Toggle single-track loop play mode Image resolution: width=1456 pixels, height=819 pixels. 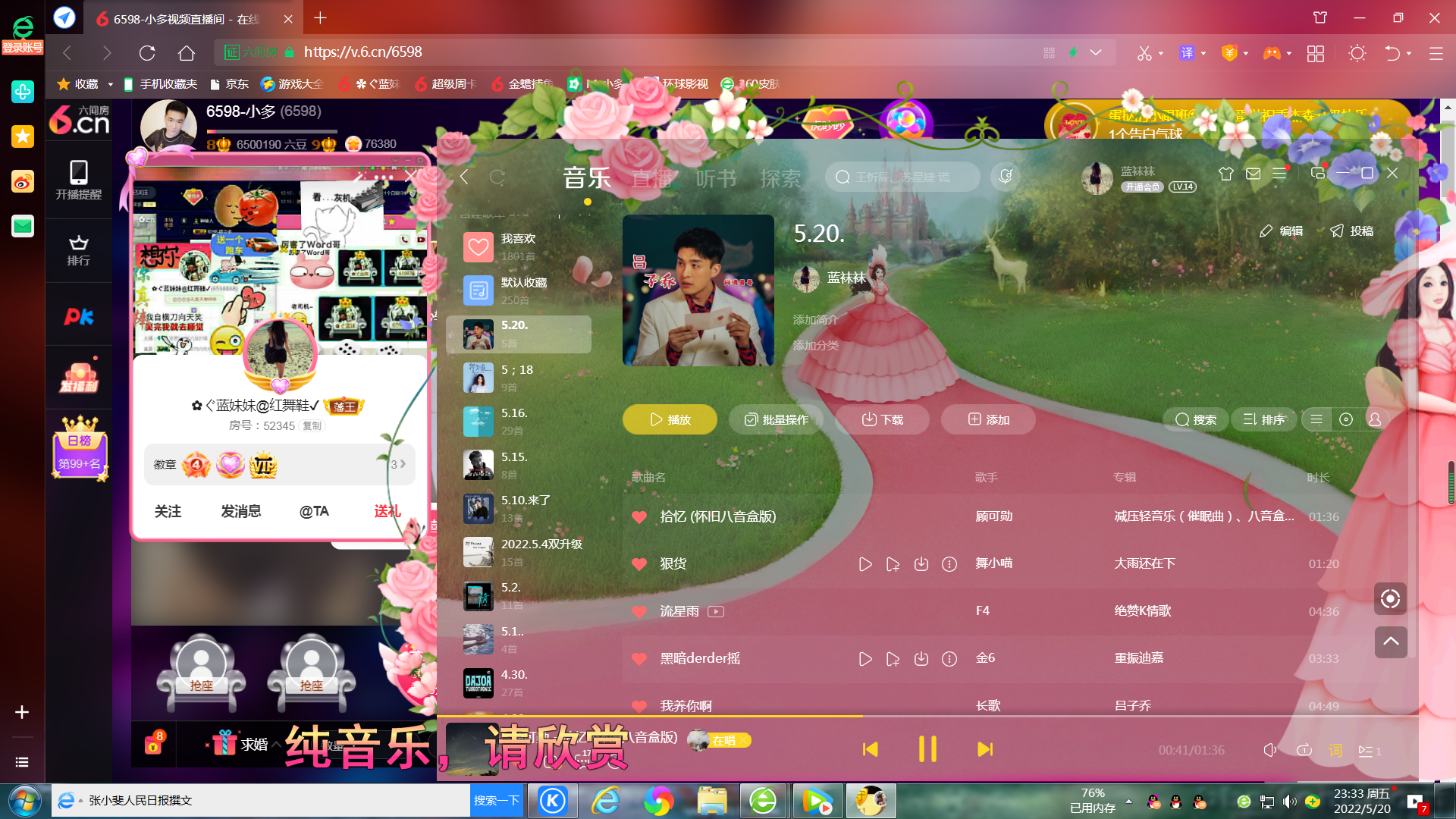coord(1304,750)
